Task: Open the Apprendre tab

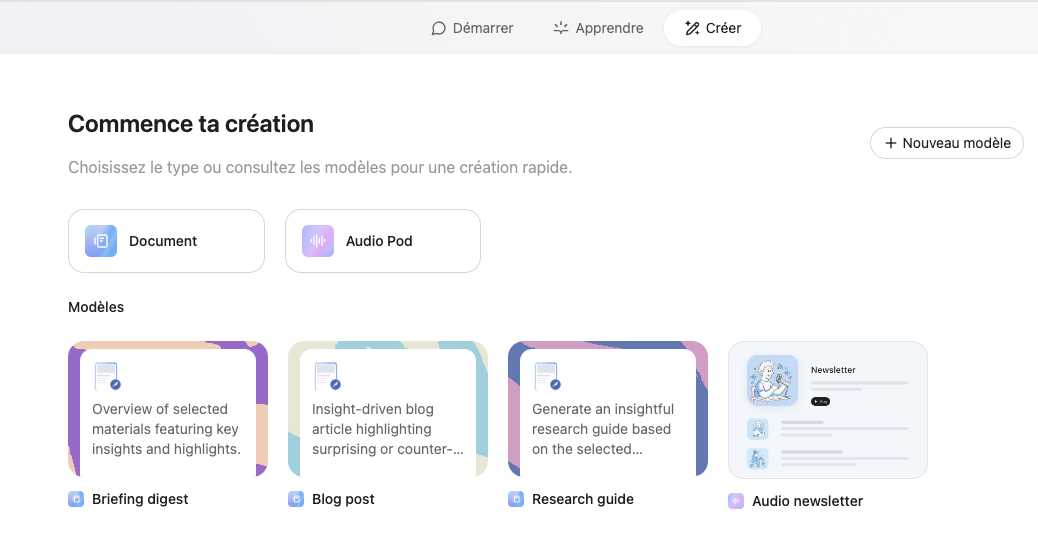Action: tap(598, 28)
